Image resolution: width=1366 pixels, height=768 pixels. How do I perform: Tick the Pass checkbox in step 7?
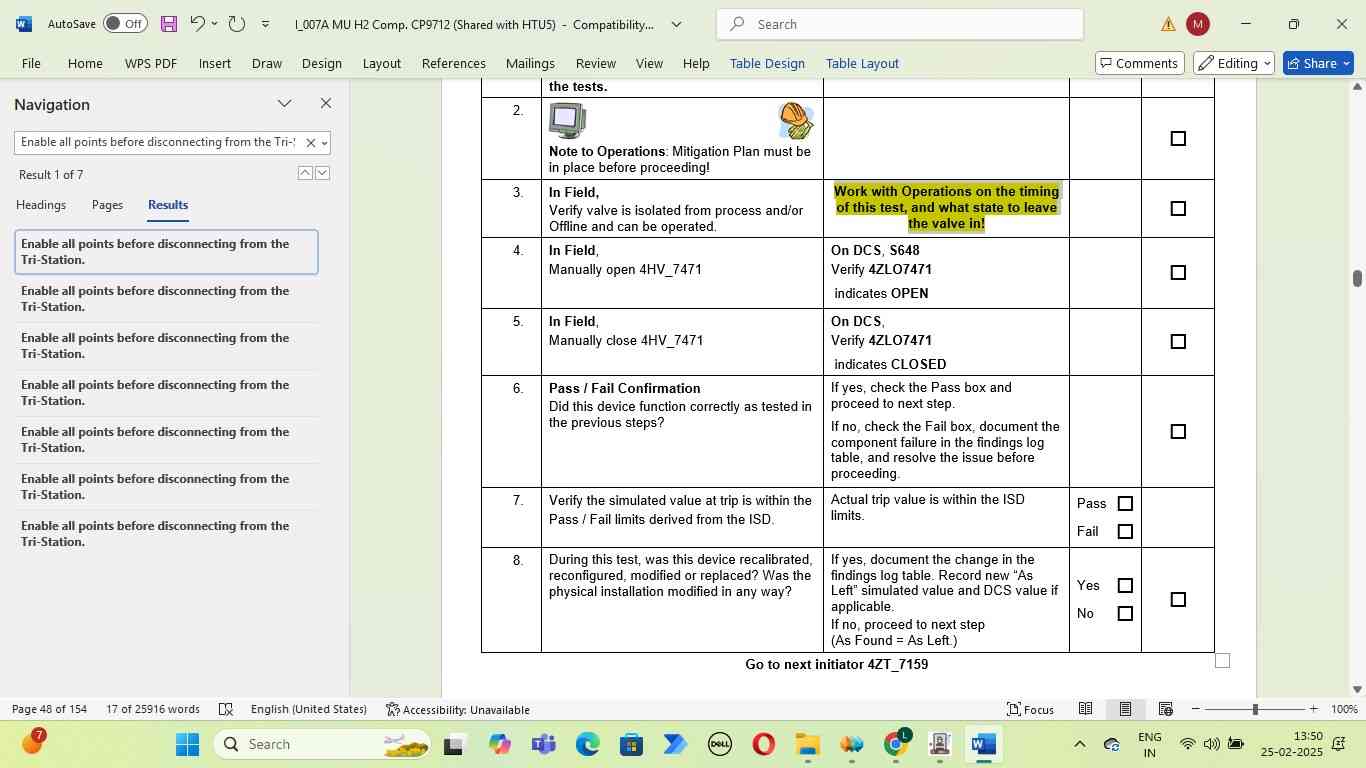1125,504
